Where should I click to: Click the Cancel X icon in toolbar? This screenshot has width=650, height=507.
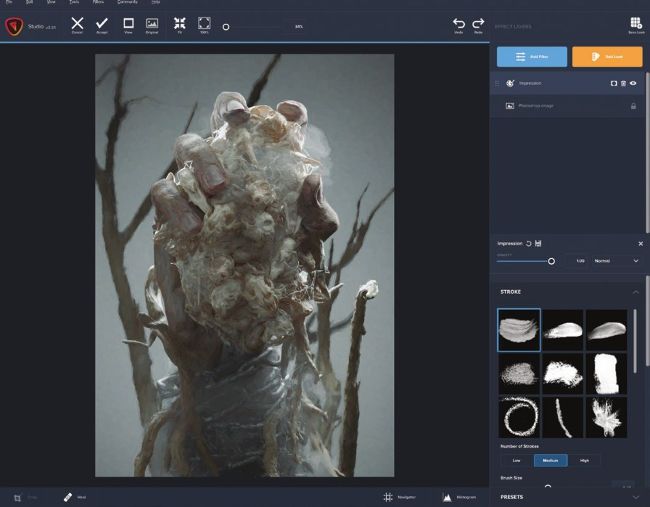coord(77,24)
